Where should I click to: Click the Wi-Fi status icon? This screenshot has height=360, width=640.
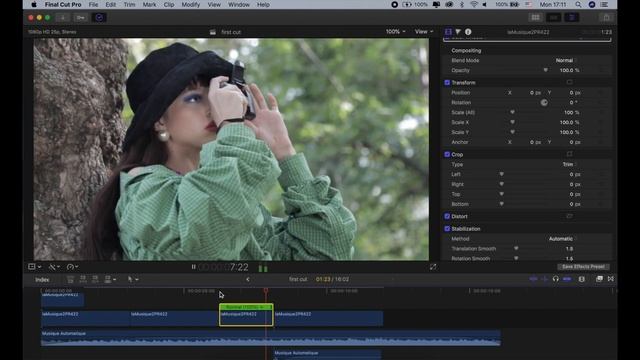click(473, 4)
